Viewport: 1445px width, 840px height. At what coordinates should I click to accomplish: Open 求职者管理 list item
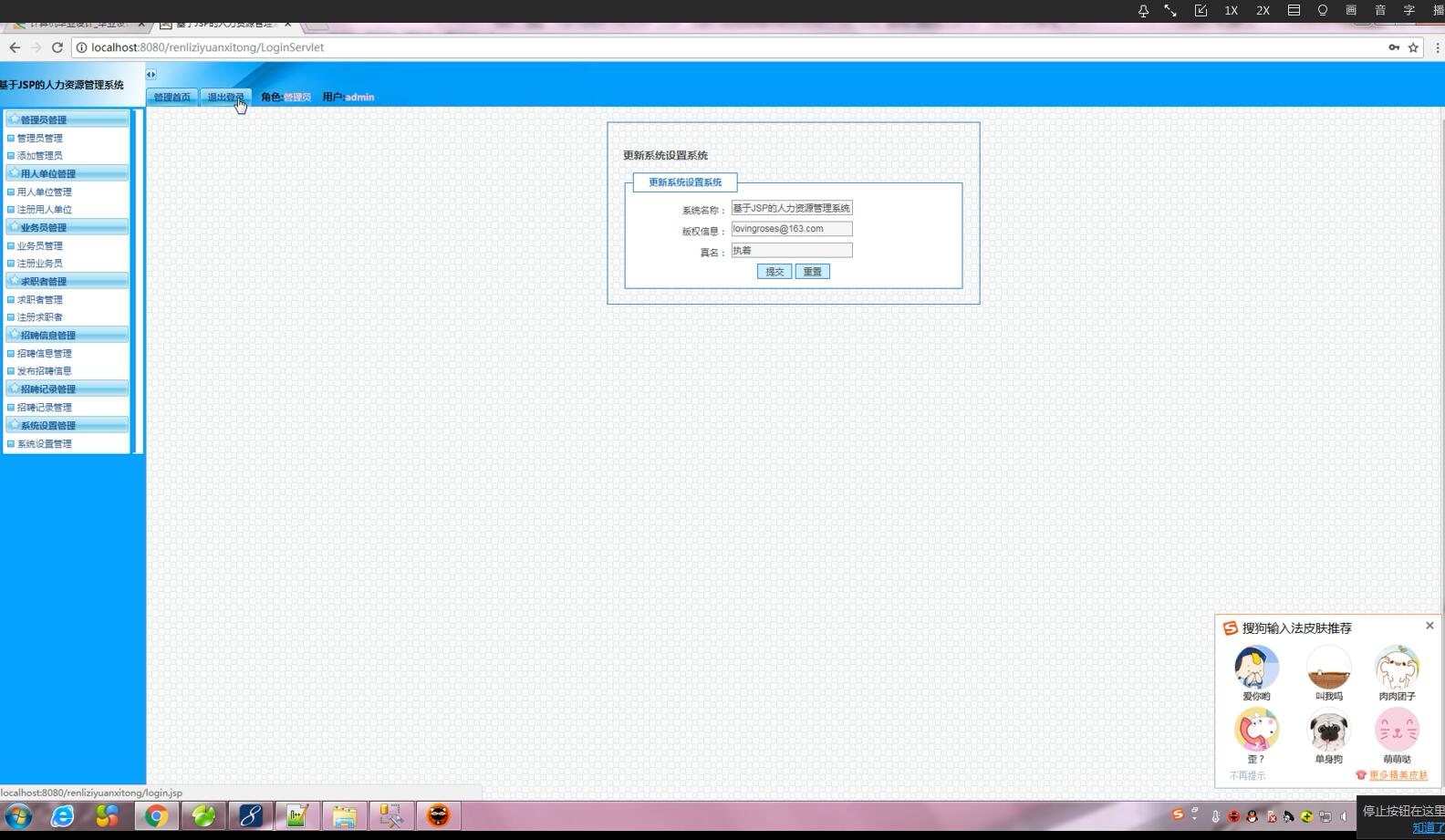pyautogui.click(x=40, y=300)
